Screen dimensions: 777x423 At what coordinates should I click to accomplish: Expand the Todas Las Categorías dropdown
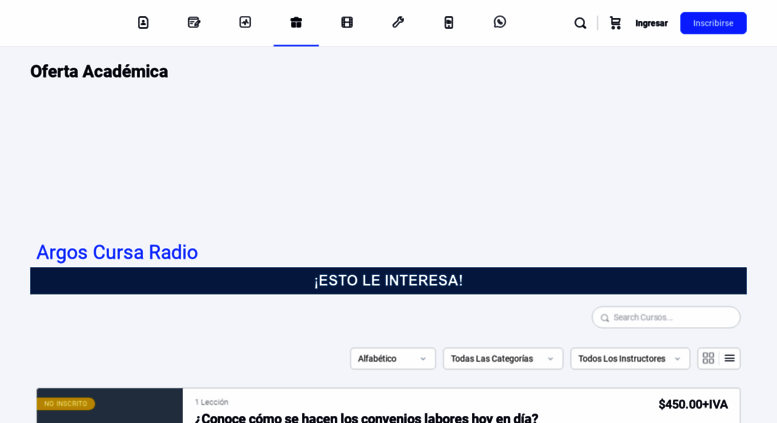[x=502, y=359]
